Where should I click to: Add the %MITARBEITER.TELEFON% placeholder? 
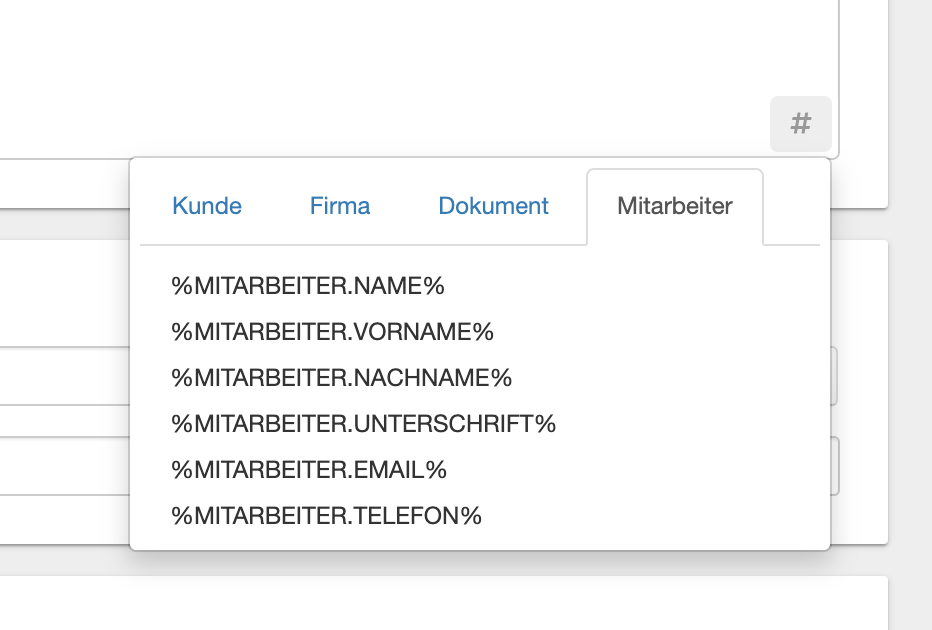click(326, 516)
